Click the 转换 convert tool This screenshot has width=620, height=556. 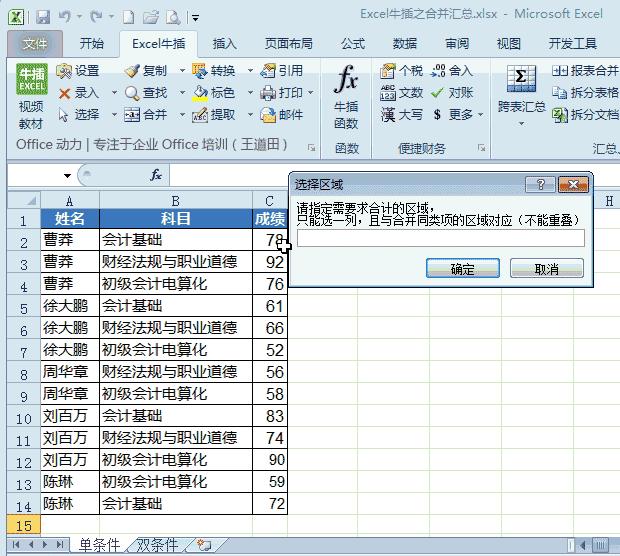point(214,71)
